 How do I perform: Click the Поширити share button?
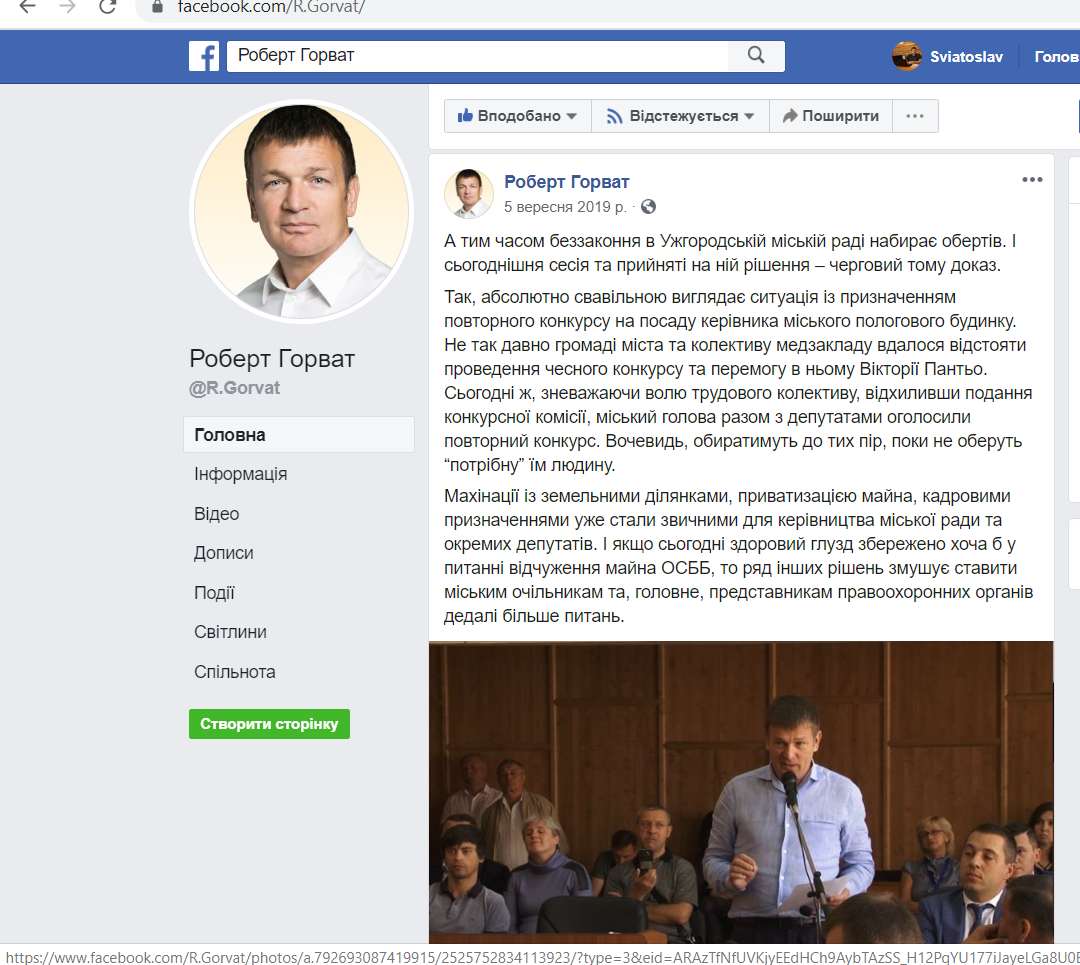coord(831,116)
